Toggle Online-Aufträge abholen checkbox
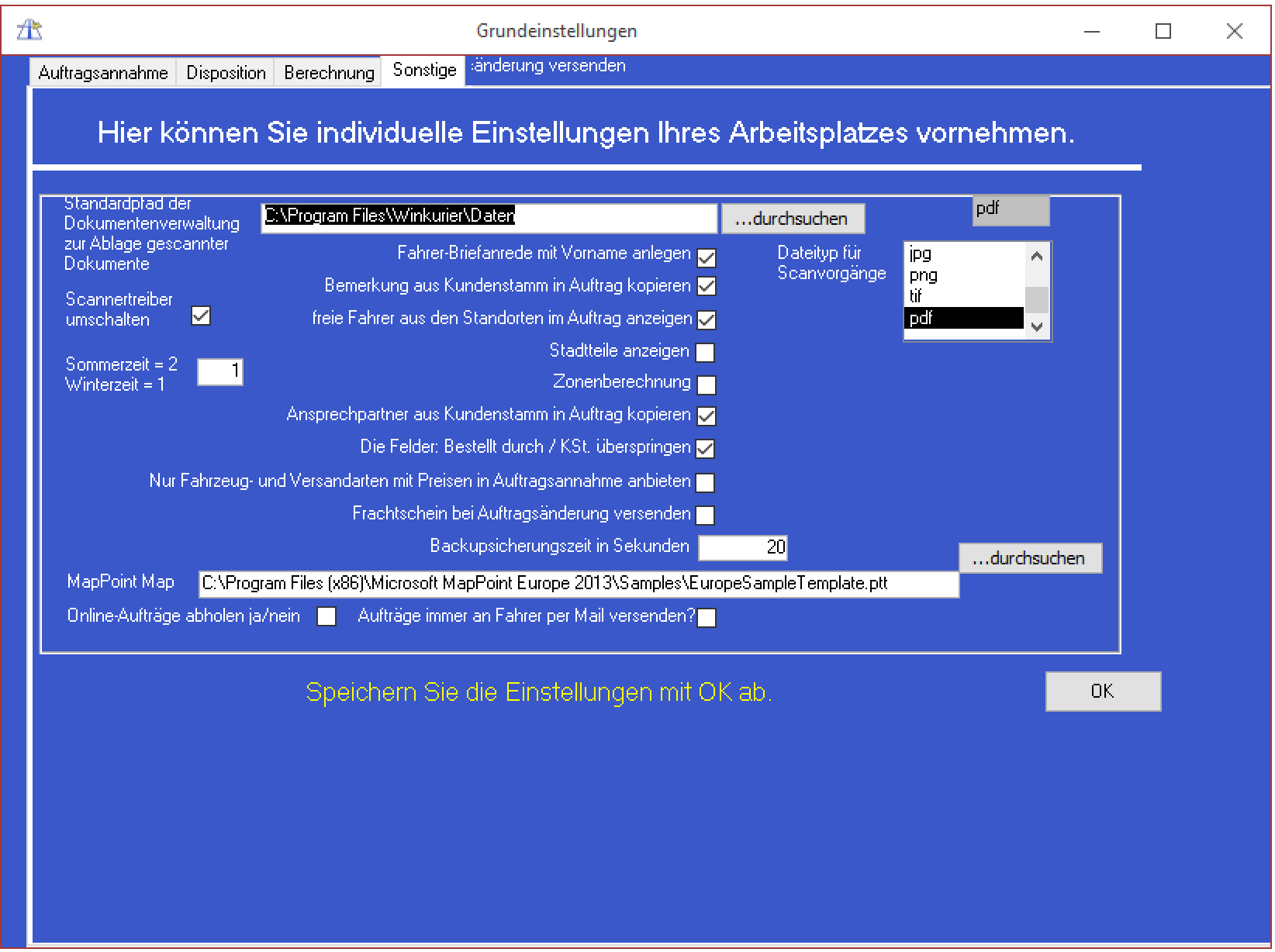1275x952 pixels. [x=327, y=616]
